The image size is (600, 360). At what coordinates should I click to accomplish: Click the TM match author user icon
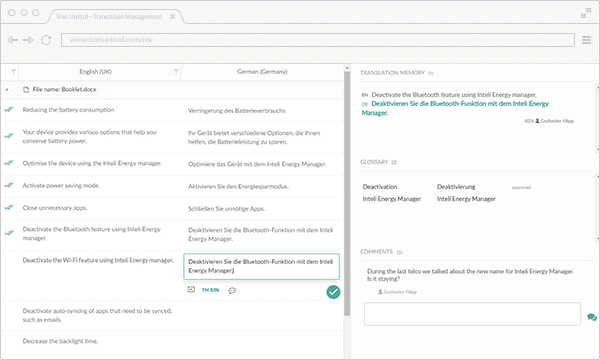(x=537, y=121)
